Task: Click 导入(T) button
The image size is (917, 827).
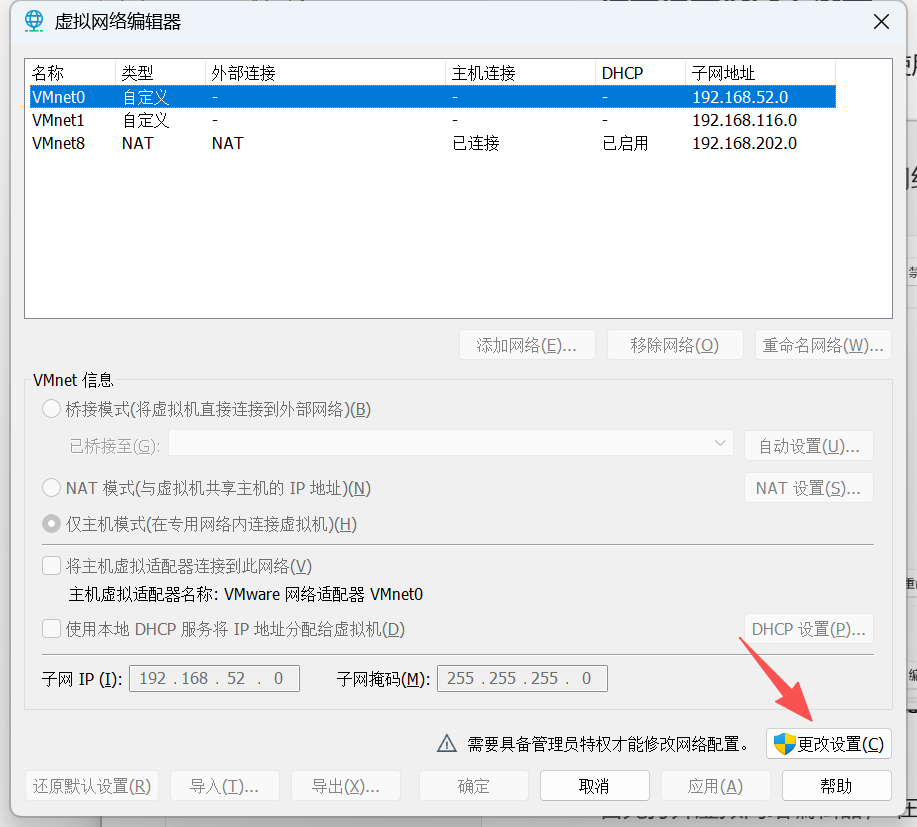Action: coord(225,785)
